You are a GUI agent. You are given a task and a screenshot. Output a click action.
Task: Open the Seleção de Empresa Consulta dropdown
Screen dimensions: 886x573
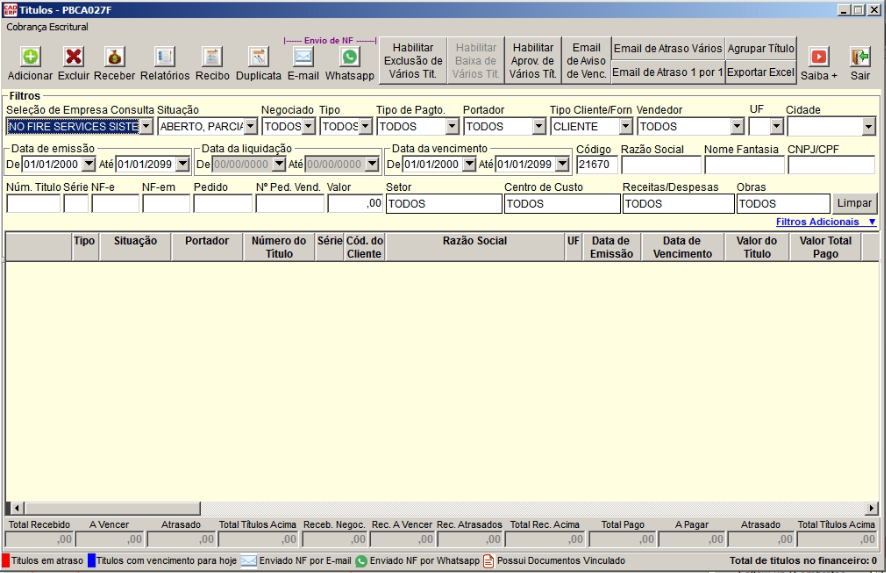[x=146, y=127]
